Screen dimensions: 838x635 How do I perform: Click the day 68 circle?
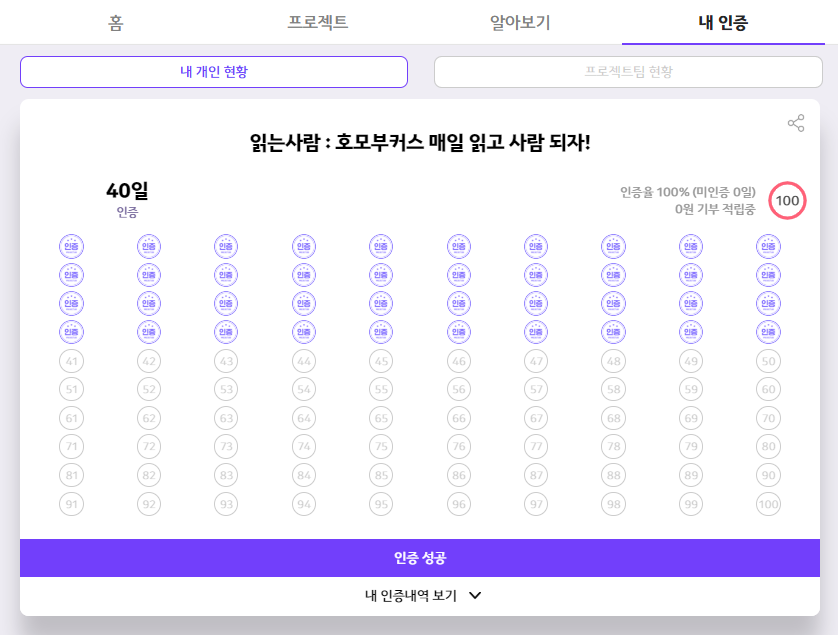[x=614, y=418]
